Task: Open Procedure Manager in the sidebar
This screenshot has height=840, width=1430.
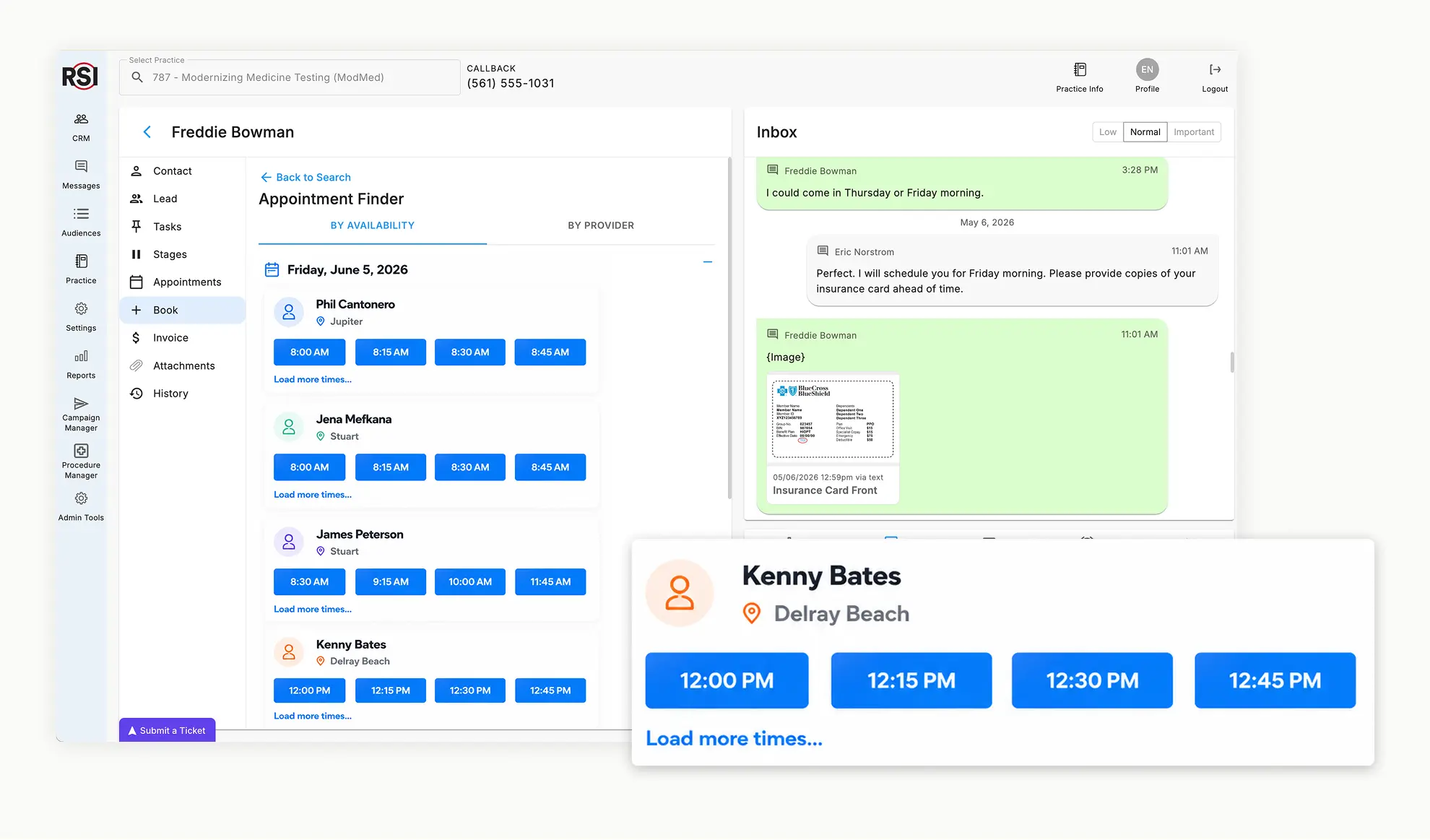Action: tap(81, 462)
